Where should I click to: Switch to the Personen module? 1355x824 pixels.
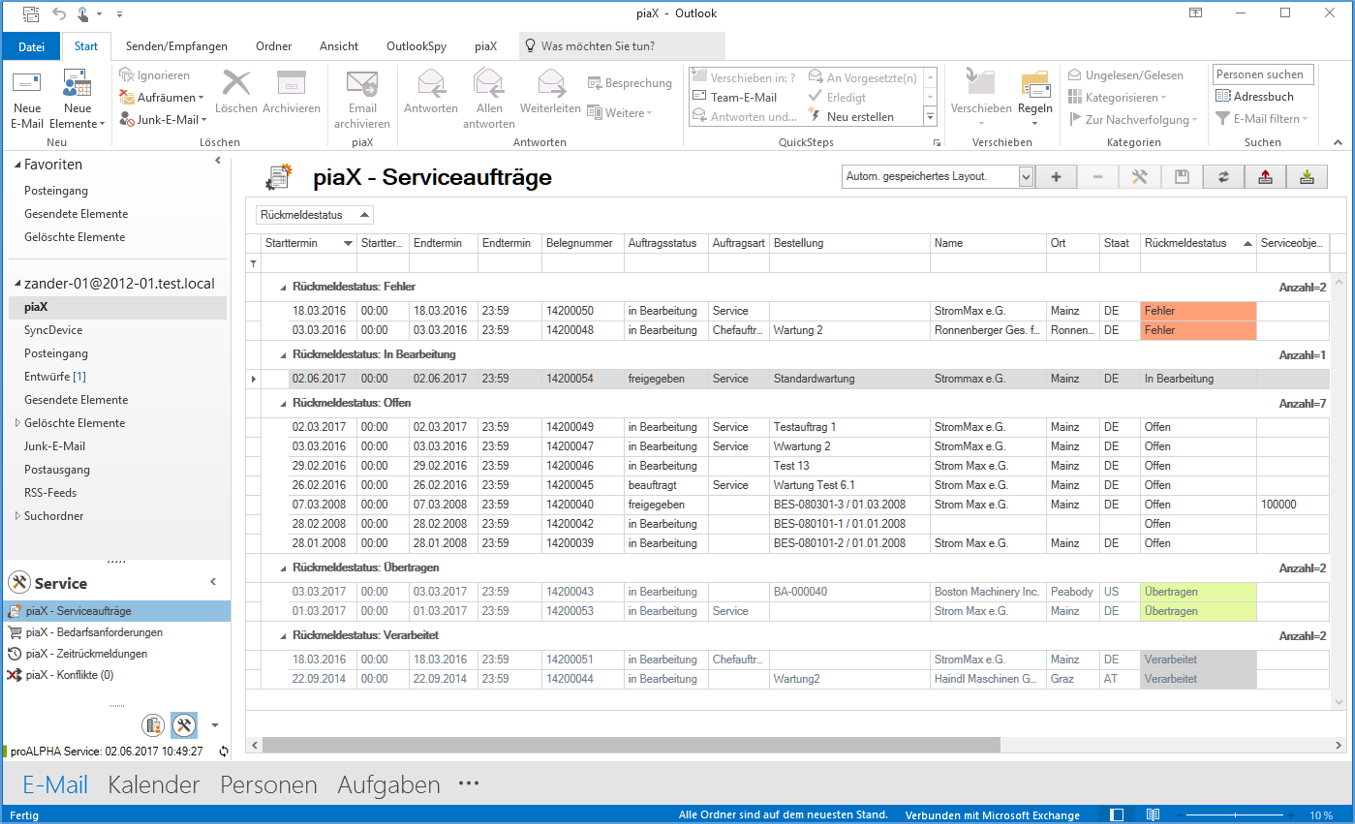tap(269, 785)
